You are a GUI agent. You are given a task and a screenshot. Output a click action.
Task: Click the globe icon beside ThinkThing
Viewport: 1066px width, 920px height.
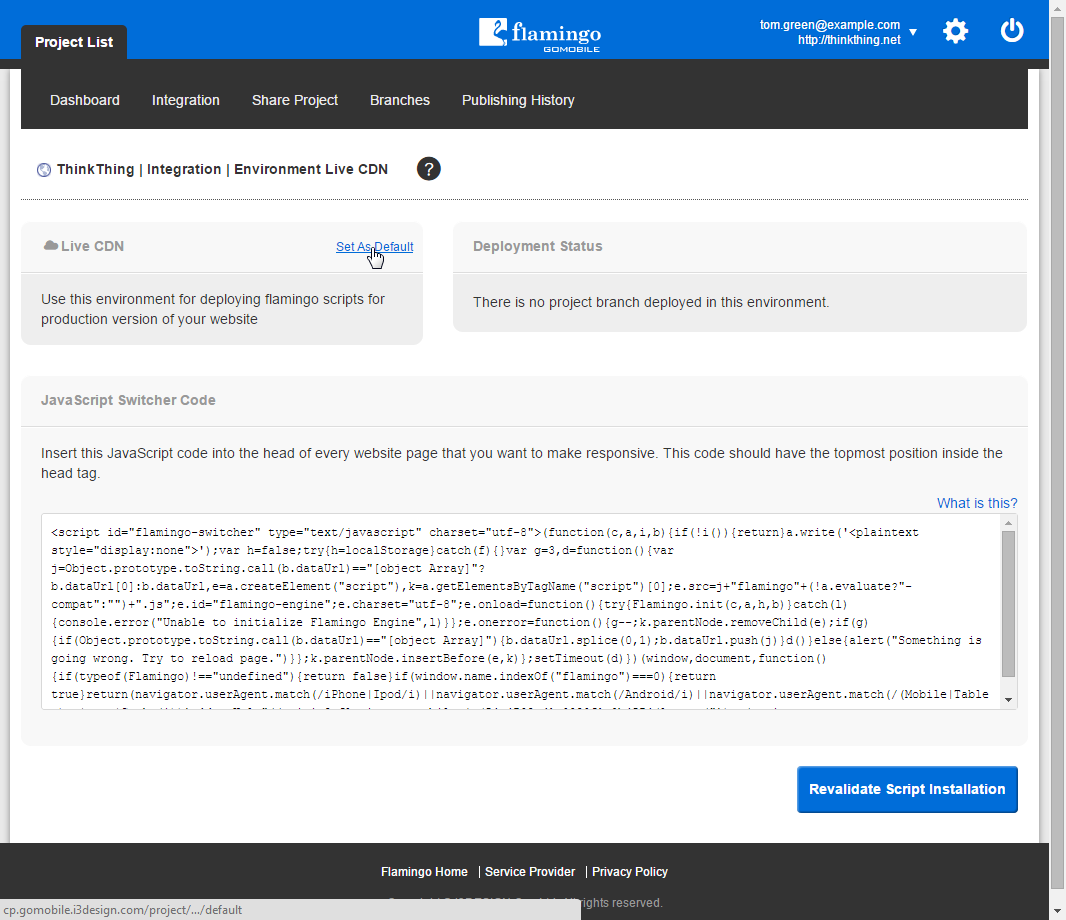pos(44,170)
